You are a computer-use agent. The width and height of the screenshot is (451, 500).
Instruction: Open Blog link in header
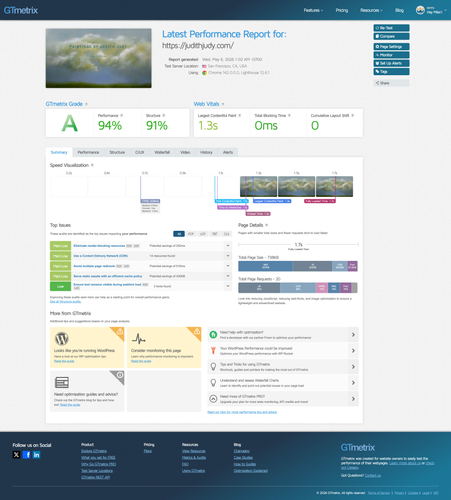pos(399,10)
